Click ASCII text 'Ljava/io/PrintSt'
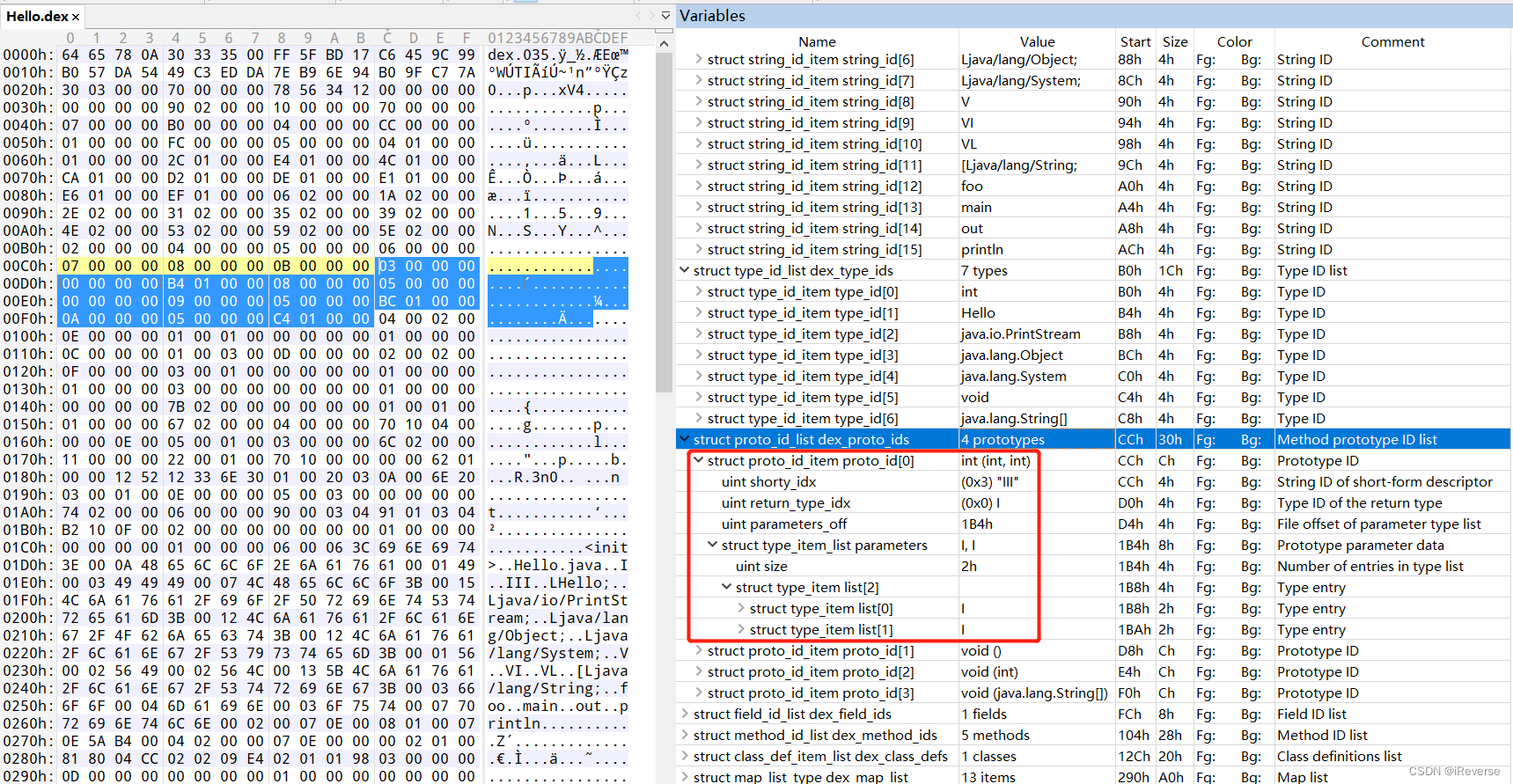 coord(558,600)
